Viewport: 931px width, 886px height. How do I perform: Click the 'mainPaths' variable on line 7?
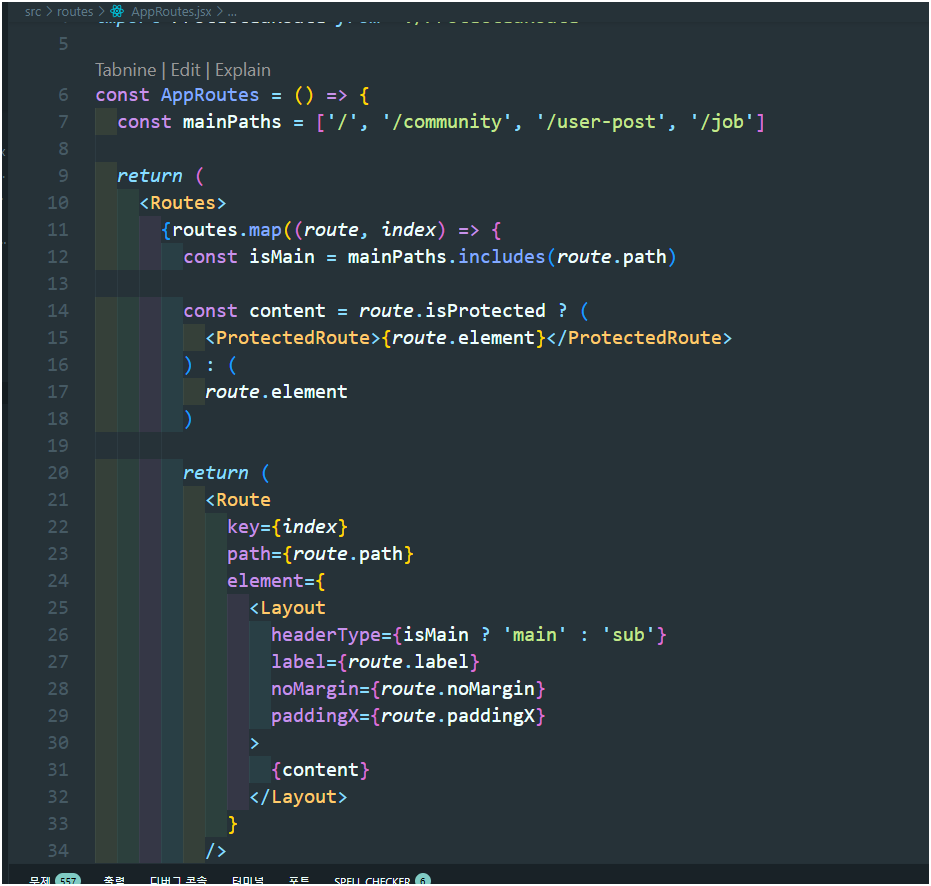(232, 122)
